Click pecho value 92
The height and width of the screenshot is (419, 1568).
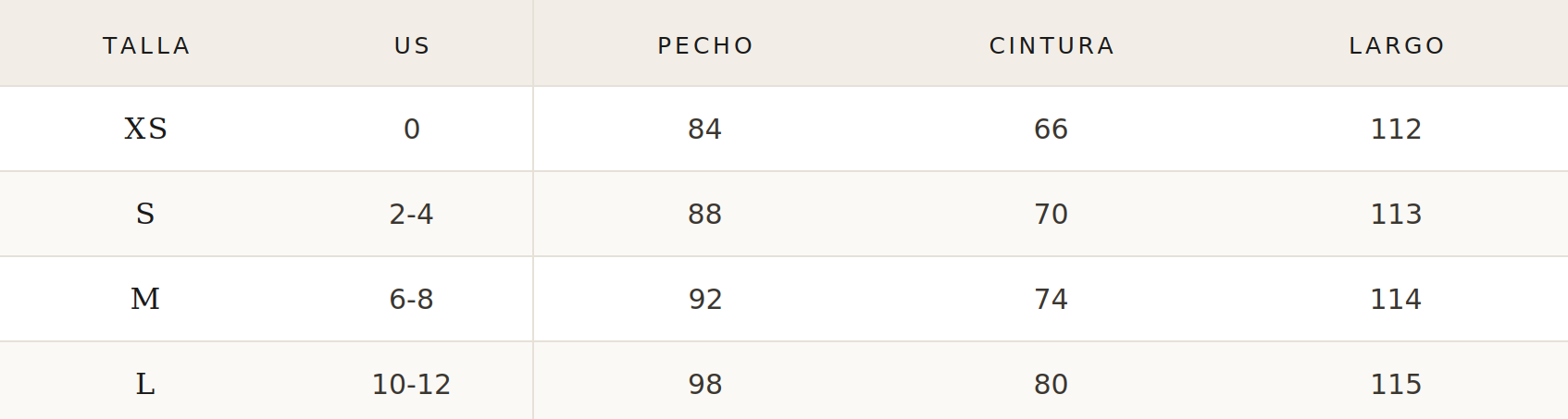click(x=705, y=299)
